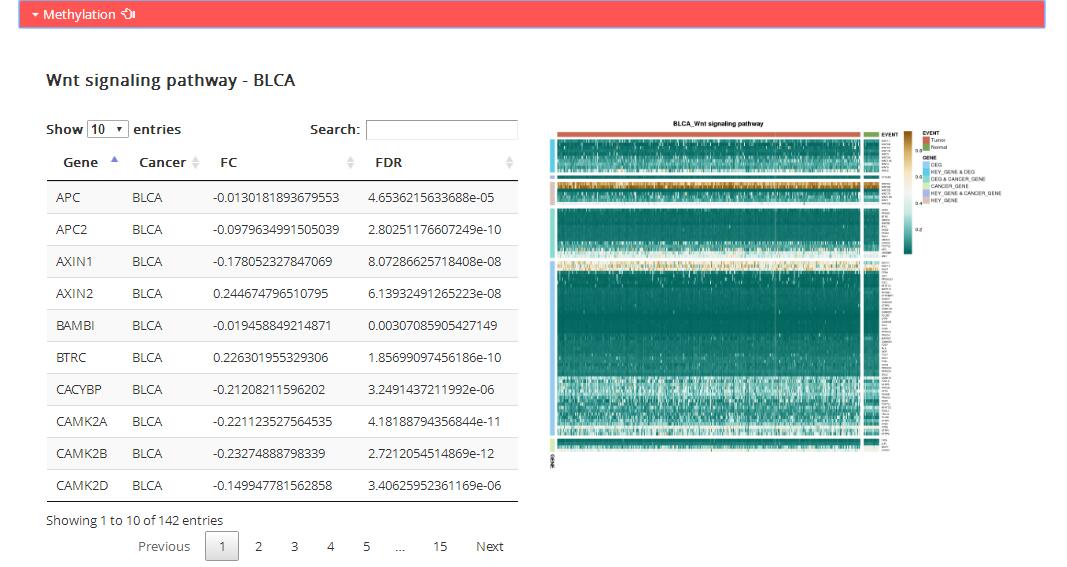Click into the Search input field
The width and height of the screenshot is (1067, 567).
[441, 130]
